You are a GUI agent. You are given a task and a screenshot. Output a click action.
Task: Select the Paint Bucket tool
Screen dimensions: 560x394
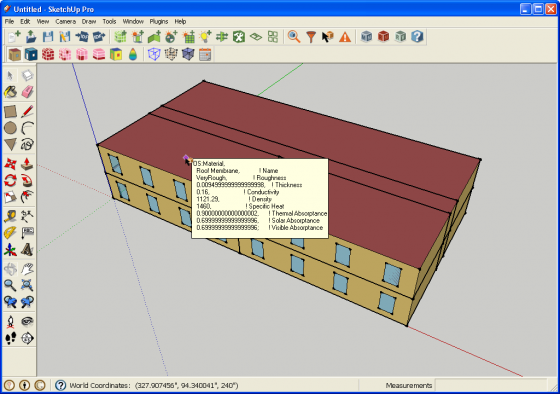point(10,92)
